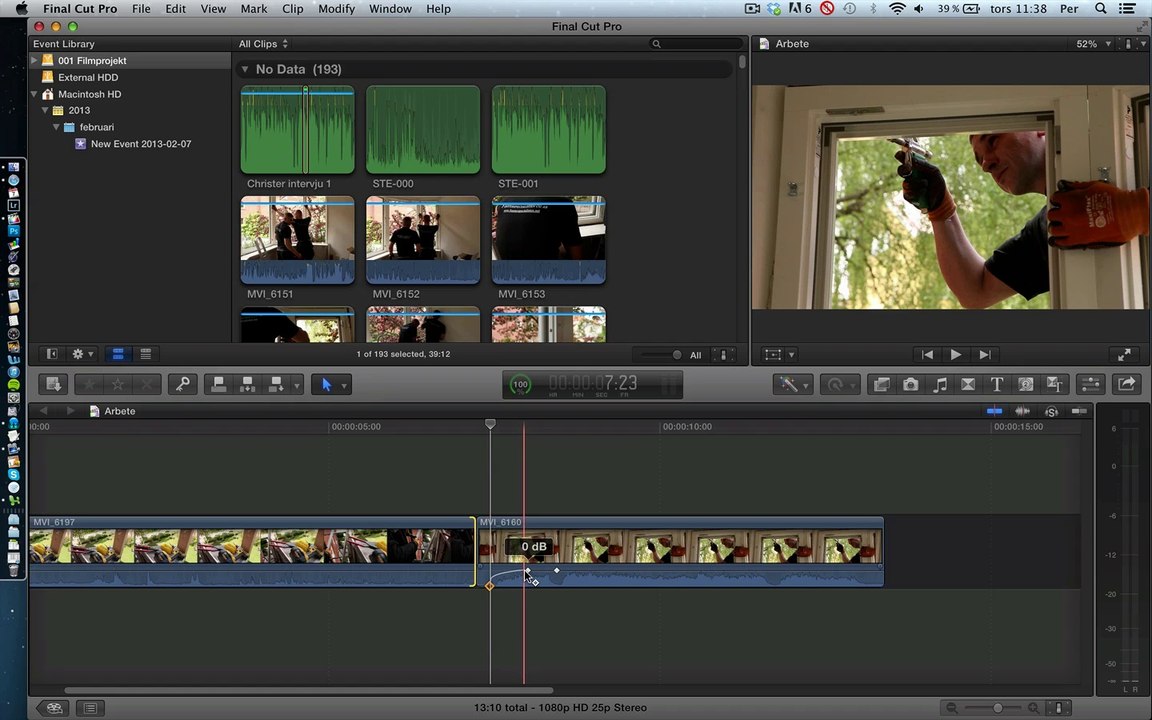Image resolution: width=1152 pixels, height=720 pixels.
Task: Click the orange audio fade handle on MVI_6160
Action: (x=489, y=586)
